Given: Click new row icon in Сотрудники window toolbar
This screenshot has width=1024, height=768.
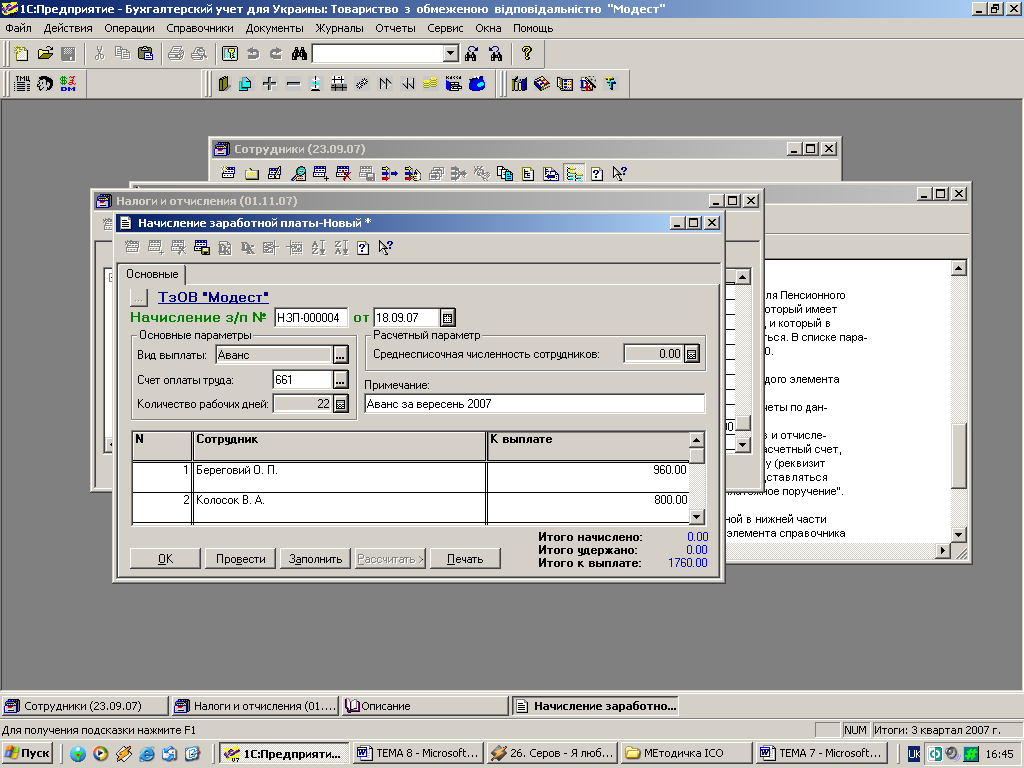Looking at the screenshot, I should point(228,173).
